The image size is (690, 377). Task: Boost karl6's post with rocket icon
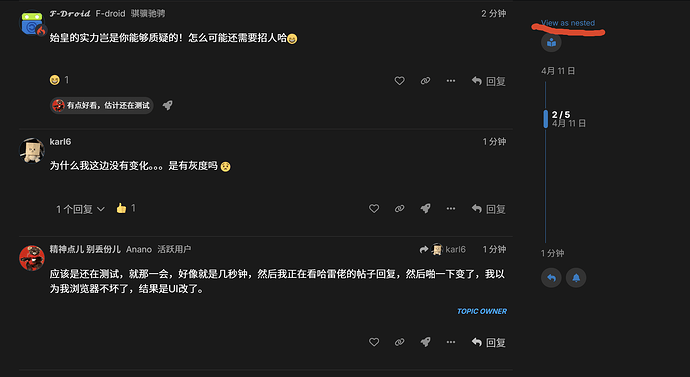425,209
